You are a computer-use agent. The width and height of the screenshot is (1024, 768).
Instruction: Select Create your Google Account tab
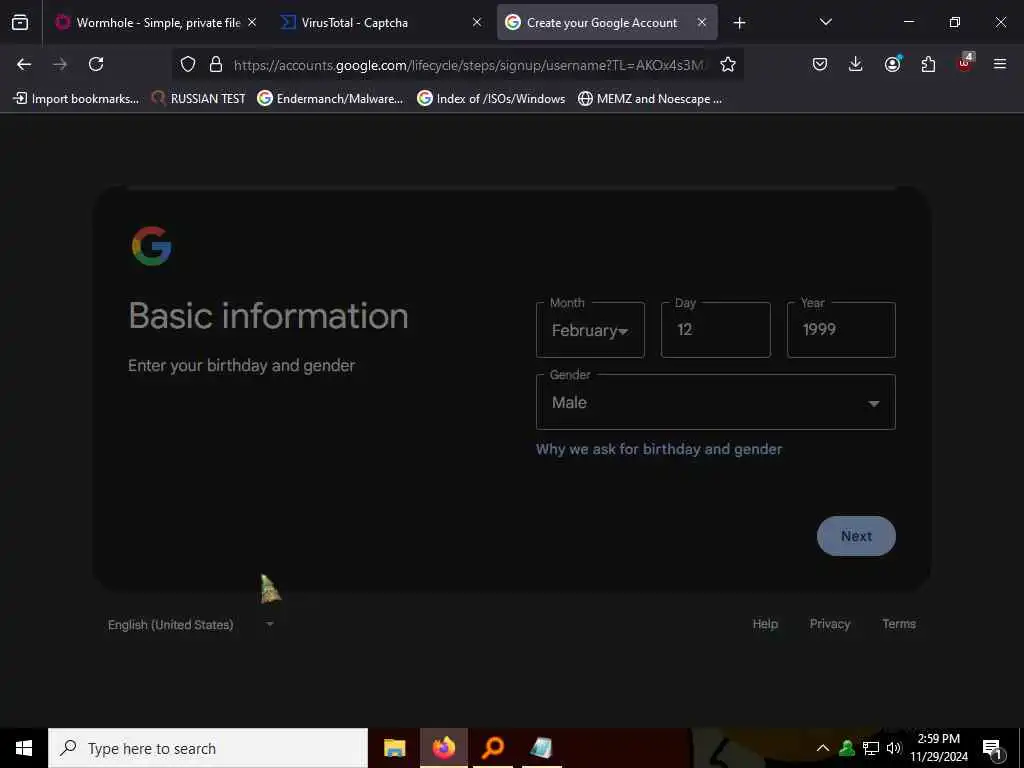(607, 23)
